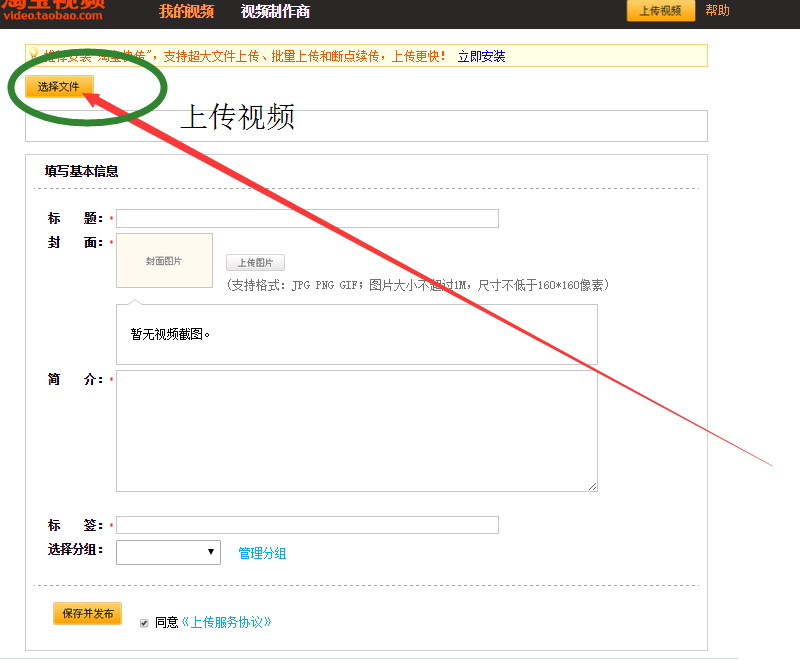Click the description box resize handle

[x=592, y=486]
